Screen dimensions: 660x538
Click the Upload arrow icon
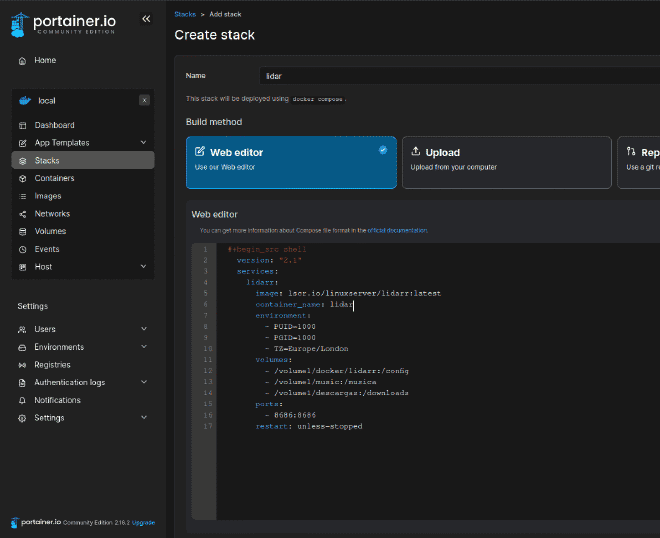pos(415,151)
